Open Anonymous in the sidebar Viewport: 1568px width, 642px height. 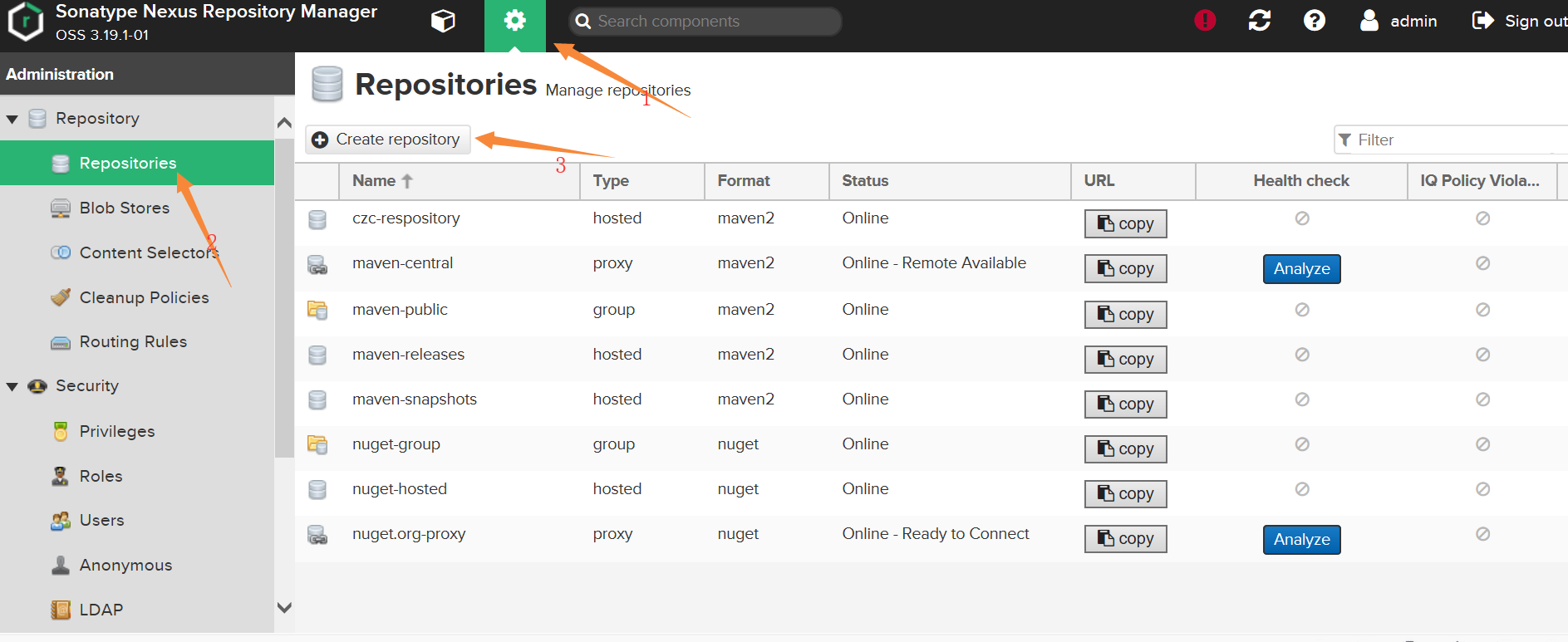(x=137, y=565)
